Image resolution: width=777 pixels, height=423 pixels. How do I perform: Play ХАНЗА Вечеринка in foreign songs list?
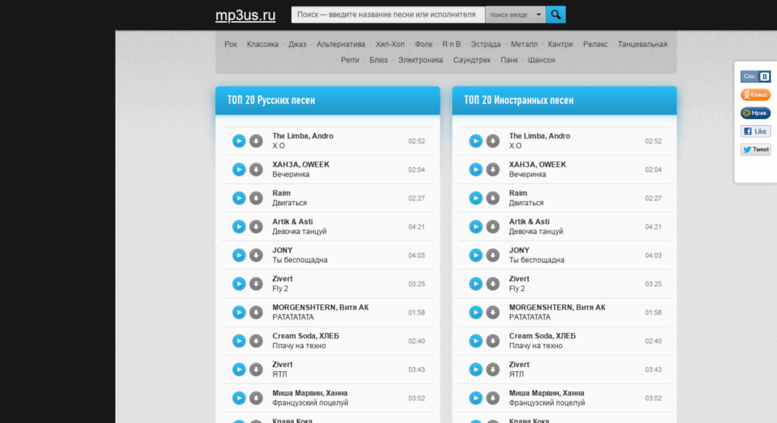476,170
